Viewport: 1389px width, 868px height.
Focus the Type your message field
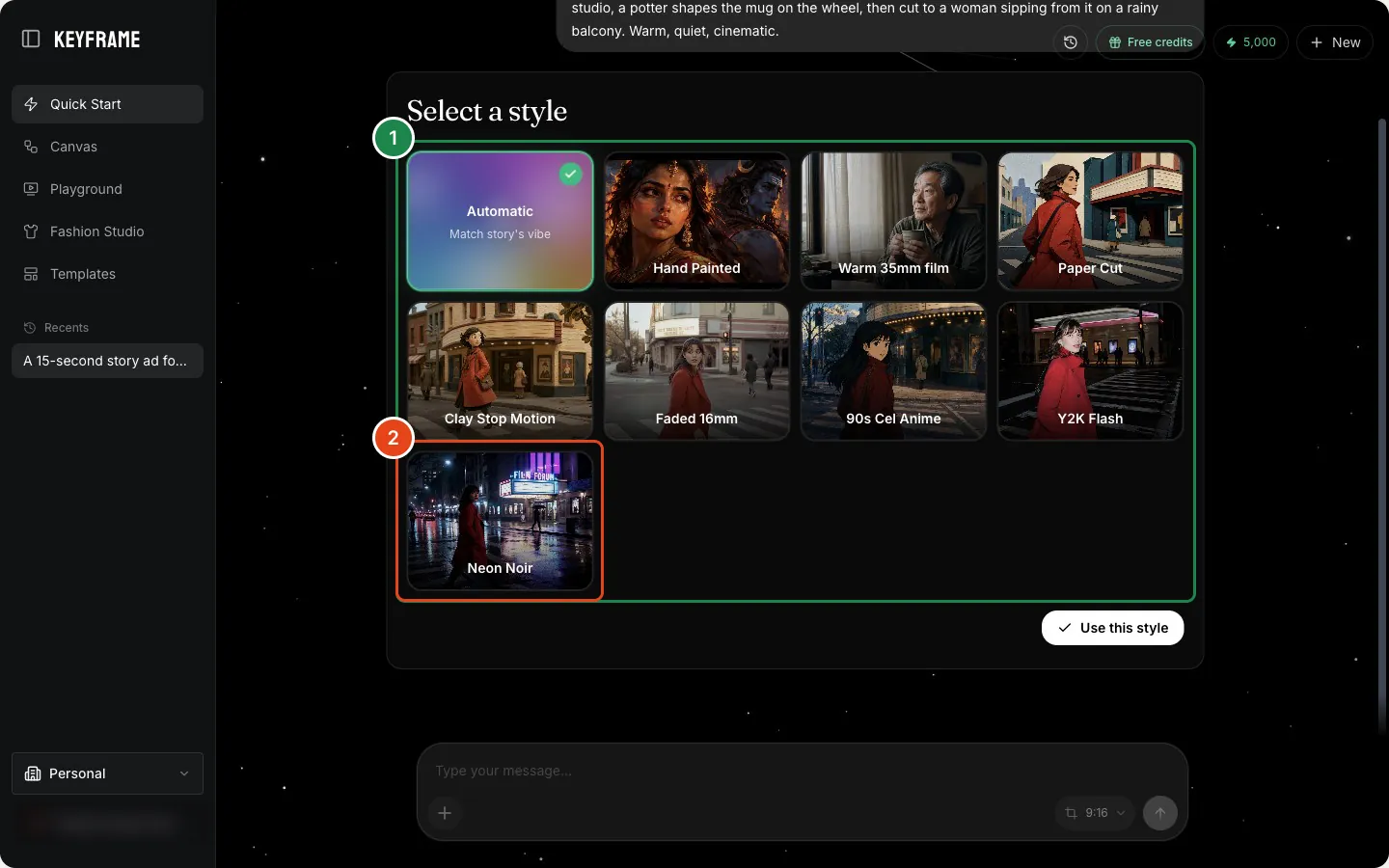tap(801, 771)
